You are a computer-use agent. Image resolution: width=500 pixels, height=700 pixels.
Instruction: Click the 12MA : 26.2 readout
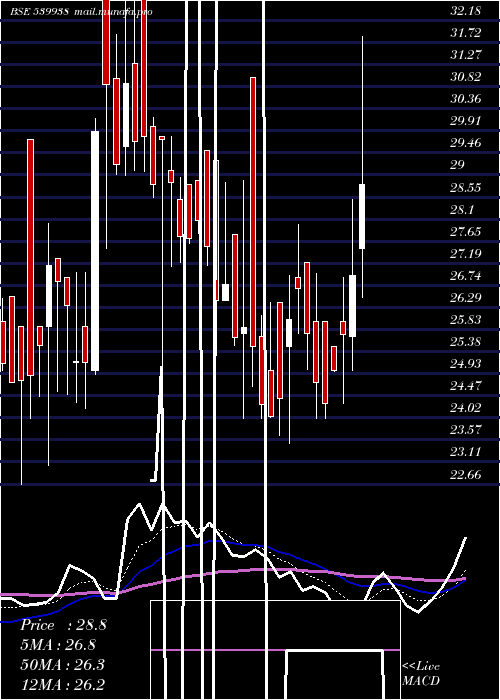[63, 684]
